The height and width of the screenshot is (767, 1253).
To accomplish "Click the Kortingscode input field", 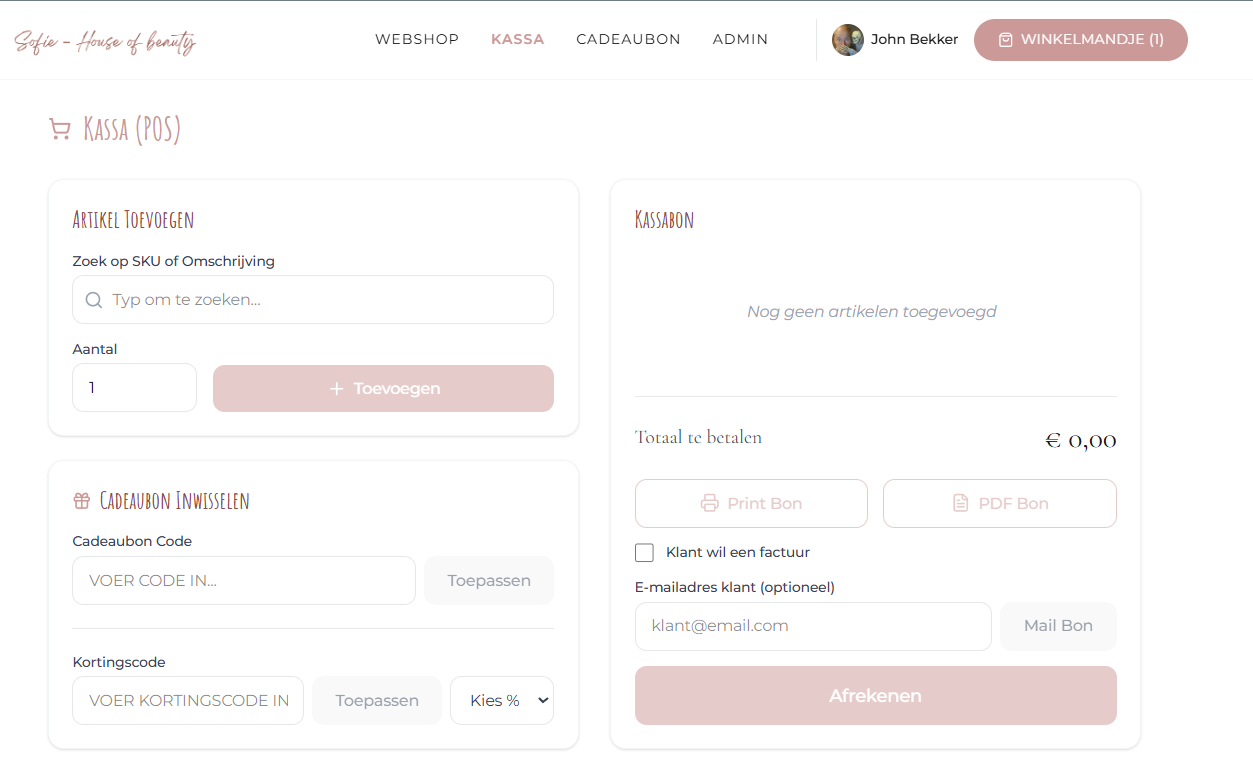I will click(188, 700).
